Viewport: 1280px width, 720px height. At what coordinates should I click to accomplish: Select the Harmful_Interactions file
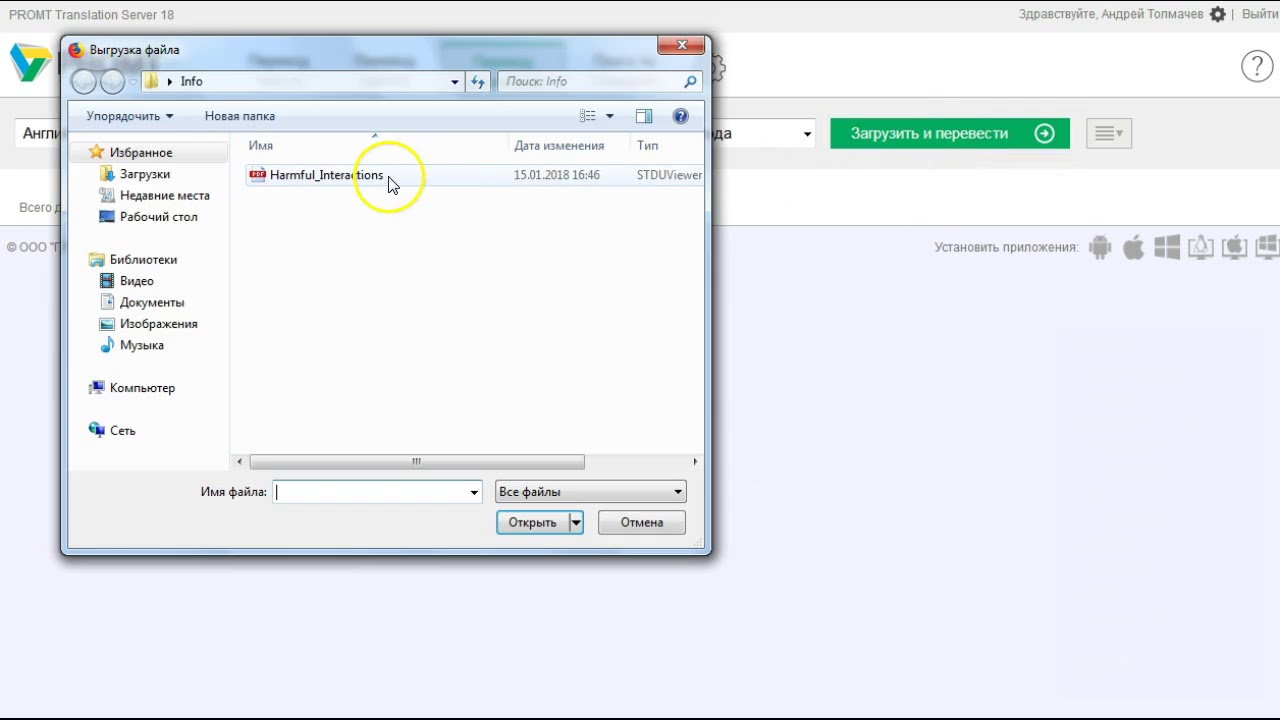click(326, 175)
